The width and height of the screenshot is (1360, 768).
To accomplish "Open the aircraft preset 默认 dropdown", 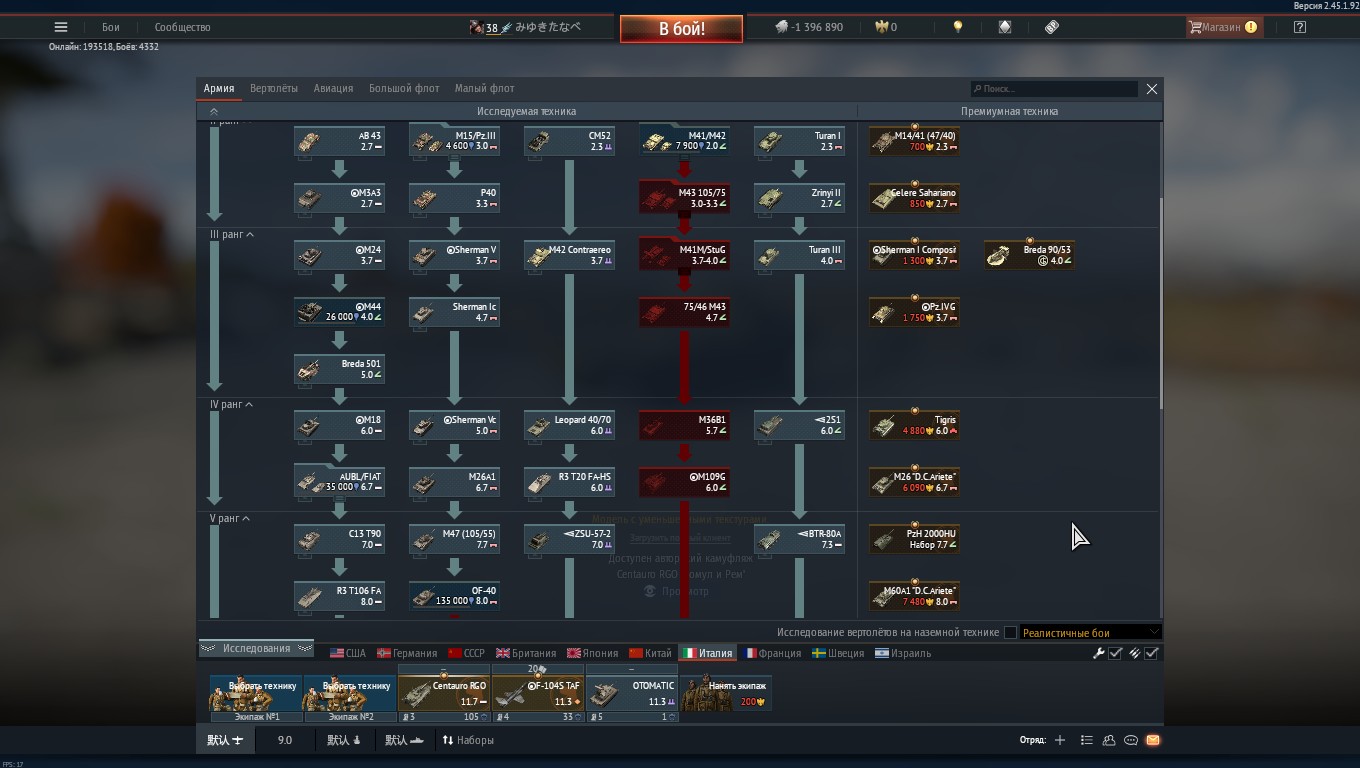I will (225, 740).
